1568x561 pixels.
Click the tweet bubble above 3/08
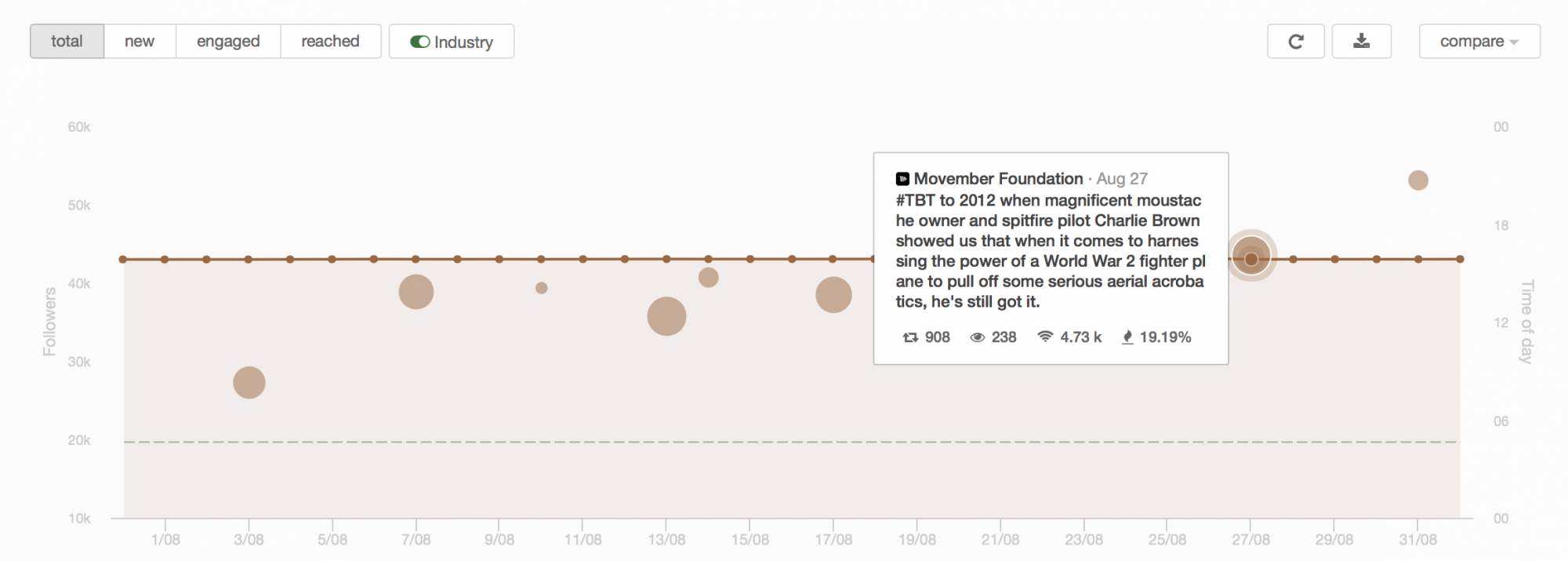tap(249, 383)
